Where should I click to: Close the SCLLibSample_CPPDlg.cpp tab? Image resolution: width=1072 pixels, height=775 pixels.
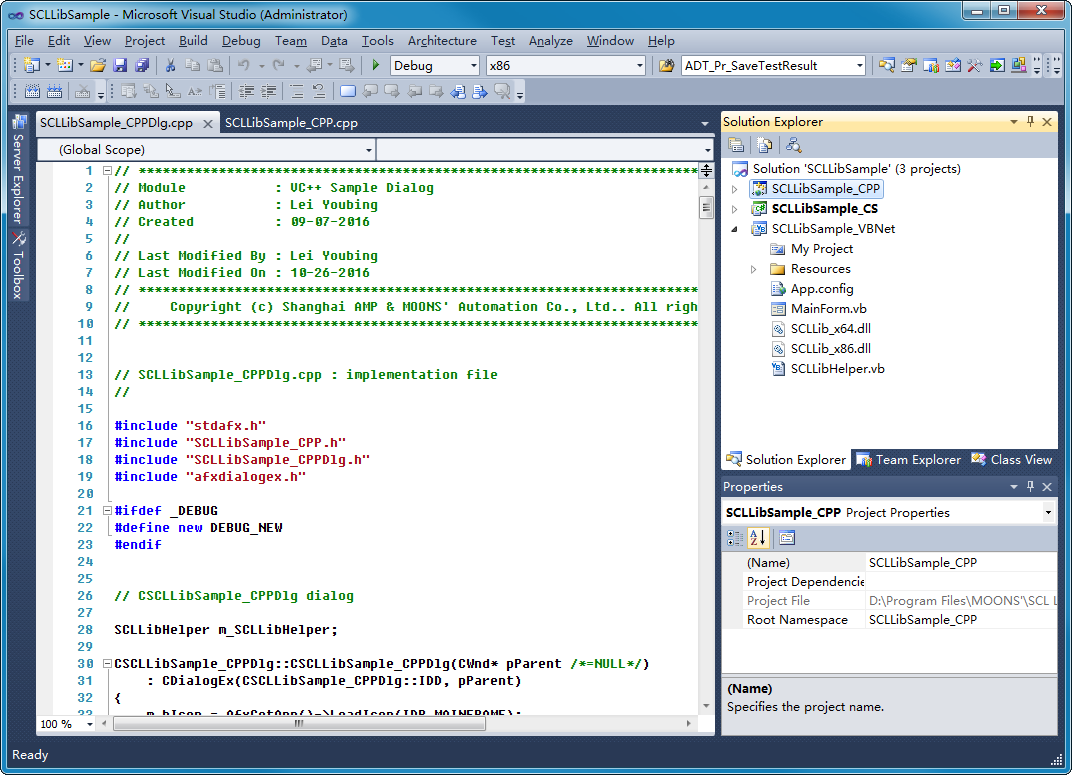[x=208, y=124]
